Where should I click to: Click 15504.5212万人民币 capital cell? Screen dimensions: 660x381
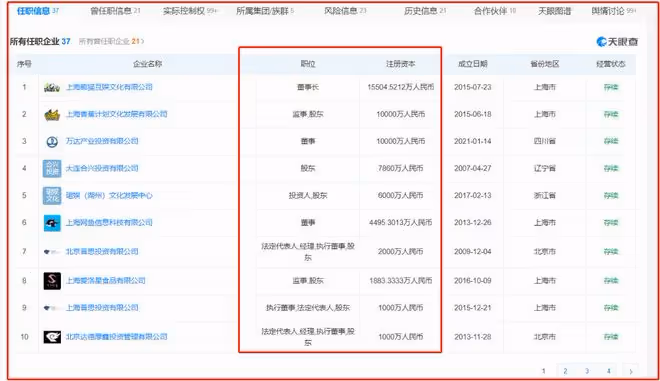pyautogui.click(x=400, y=87)
